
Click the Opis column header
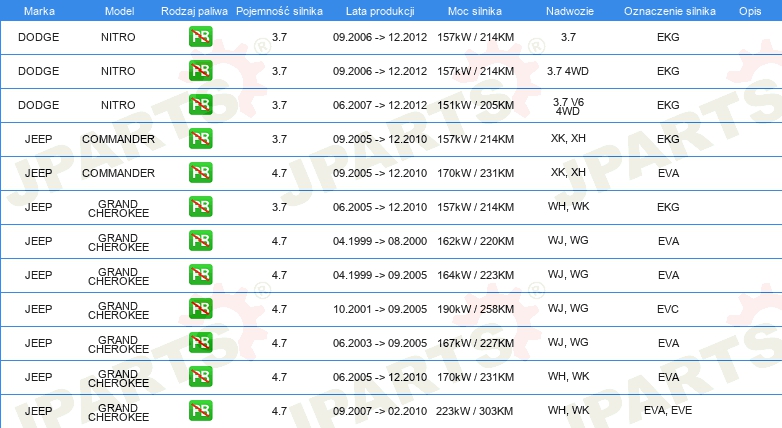click(750, 11)
